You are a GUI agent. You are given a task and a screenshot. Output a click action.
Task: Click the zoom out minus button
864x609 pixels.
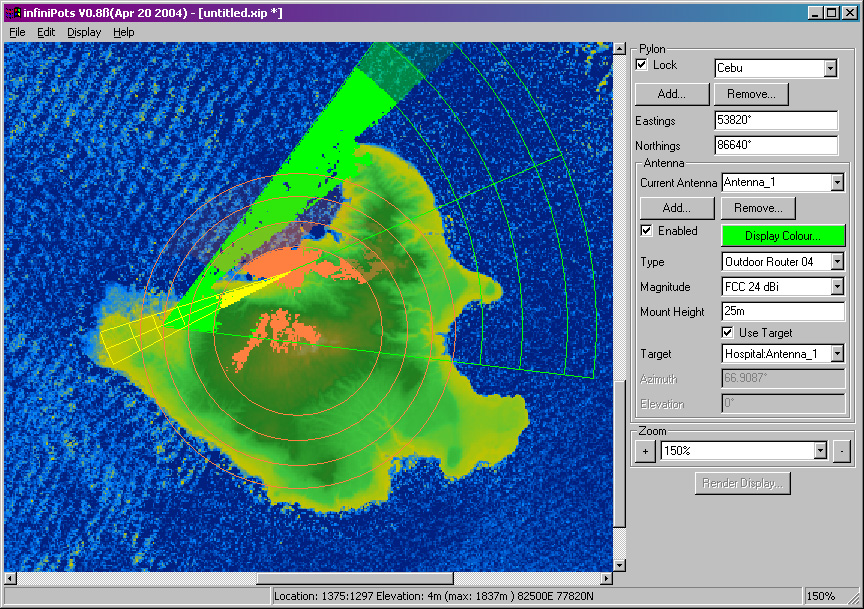[841, 451]
